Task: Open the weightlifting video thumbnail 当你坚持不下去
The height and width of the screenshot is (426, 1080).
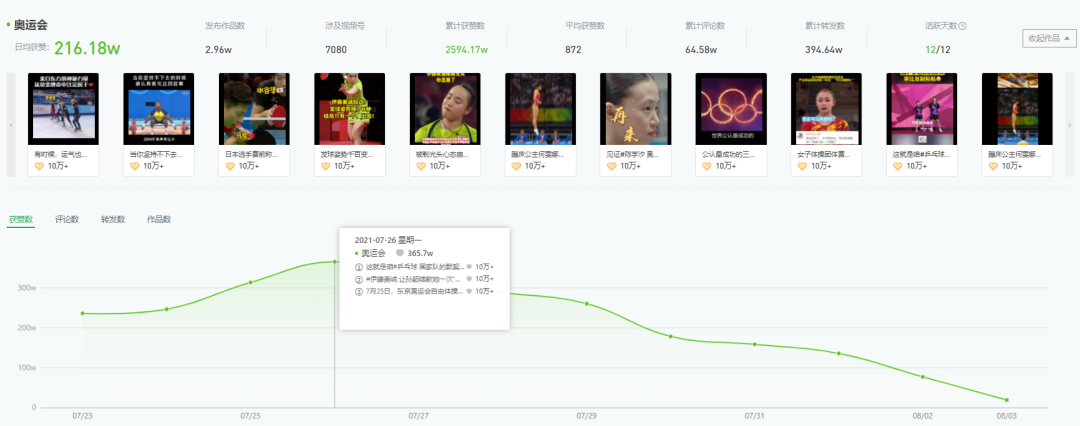Action: pos(158,109)
